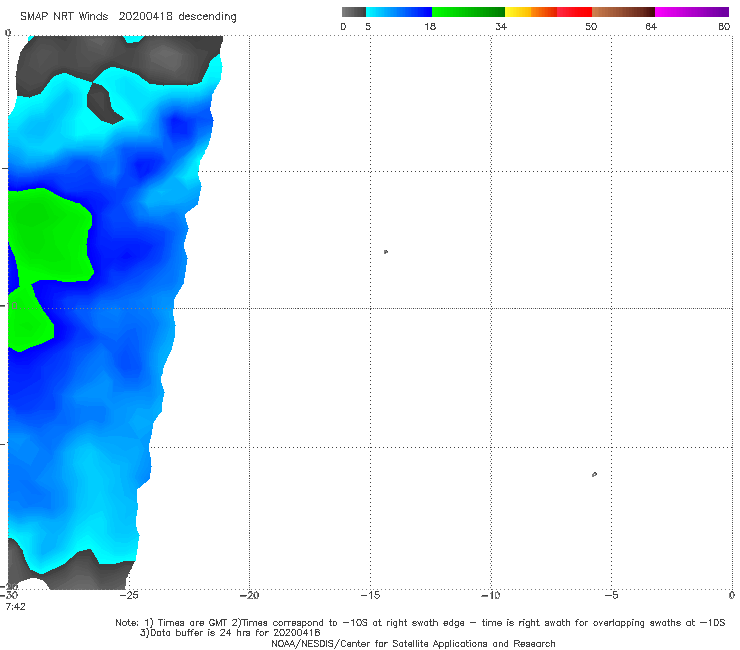Click the longitude axis label '-25'
The width and height of the screenshot is (740, 650).
pyautogui.click(x=129, y=595)
